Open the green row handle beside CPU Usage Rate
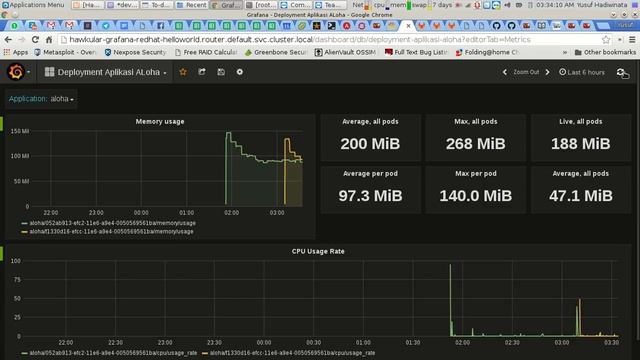 (1, 253)
